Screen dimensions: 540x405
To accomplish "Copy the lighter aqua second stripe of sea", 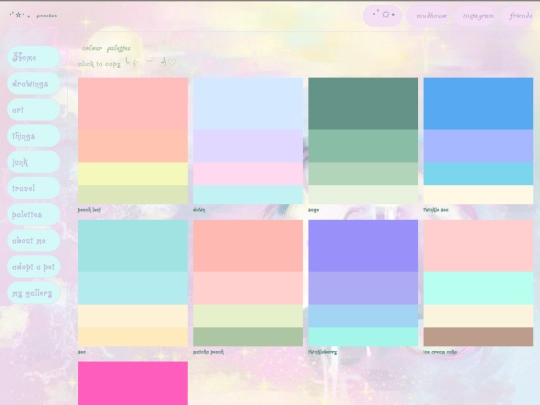I will [133, 288].
